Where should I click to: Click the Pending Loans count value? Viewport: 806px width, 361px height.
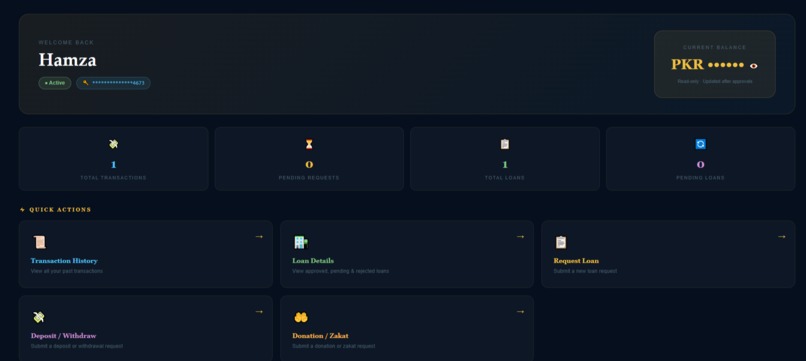click(x=701, y=165)
